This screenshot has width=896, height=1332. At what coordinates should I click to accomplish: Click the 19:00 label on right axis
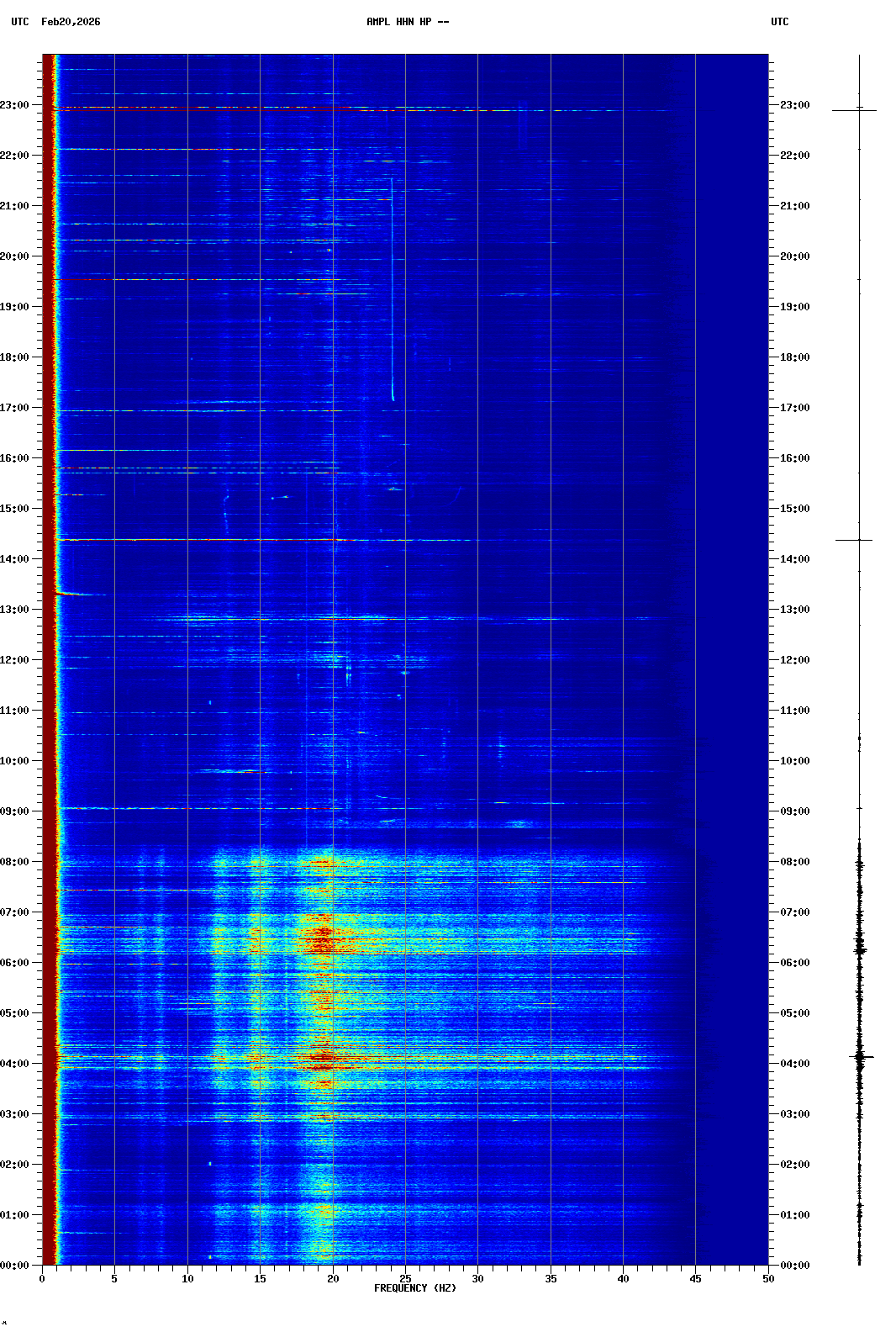(x=794, y=307)
